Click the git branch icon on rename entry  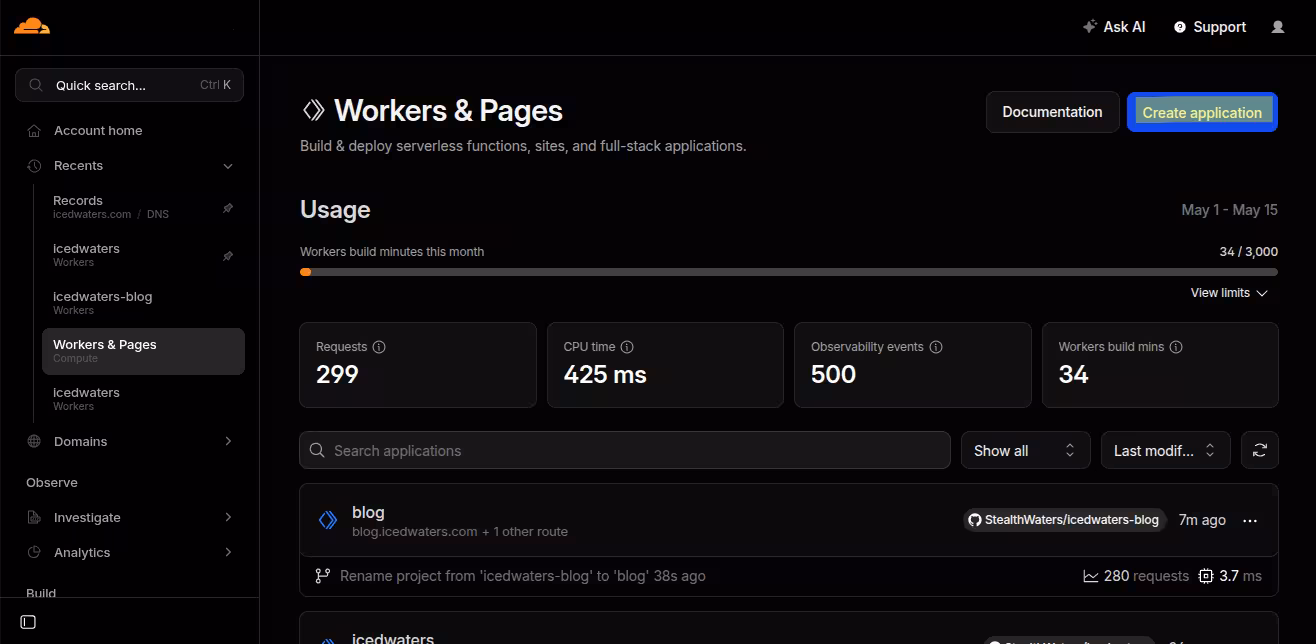(x=322, y=576)
